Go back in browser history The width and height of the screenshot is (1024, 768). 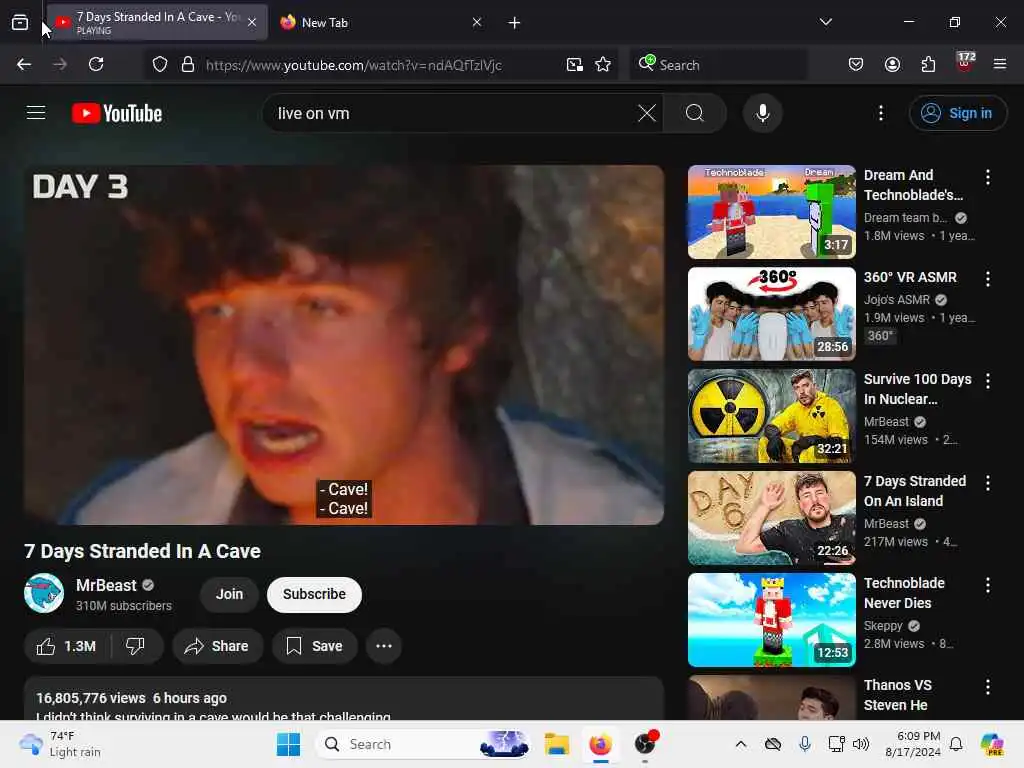tap(24, 64)
